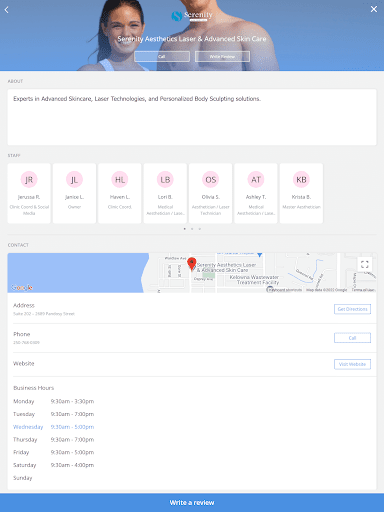Click the Business Hours heading
This screenshot has height=512, width=384.
click(33, 388)
